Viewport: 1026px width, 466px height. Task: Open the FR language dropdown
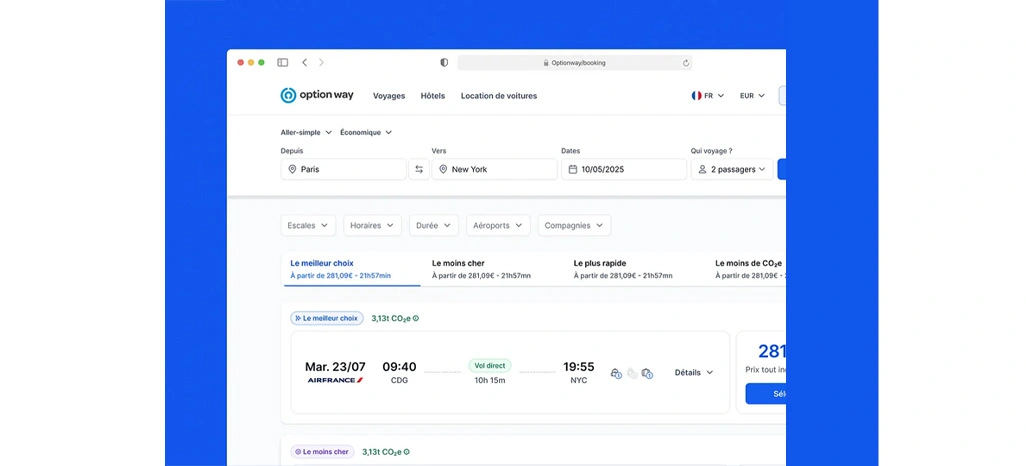[x=708, y=96]
